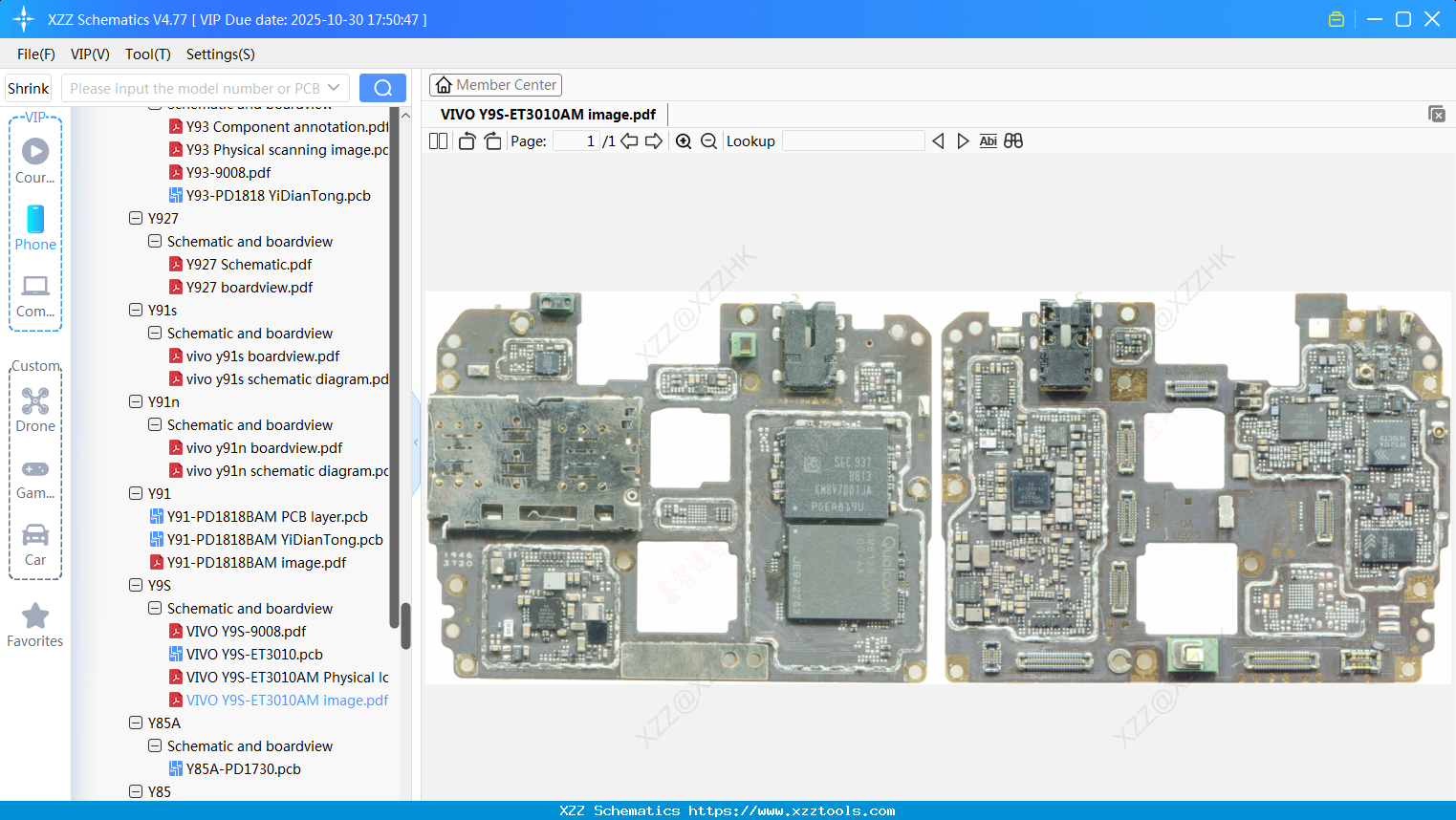Toggle the two-page split view
The width and height of the screenshot is (1456, 820).
click(438, 140)
